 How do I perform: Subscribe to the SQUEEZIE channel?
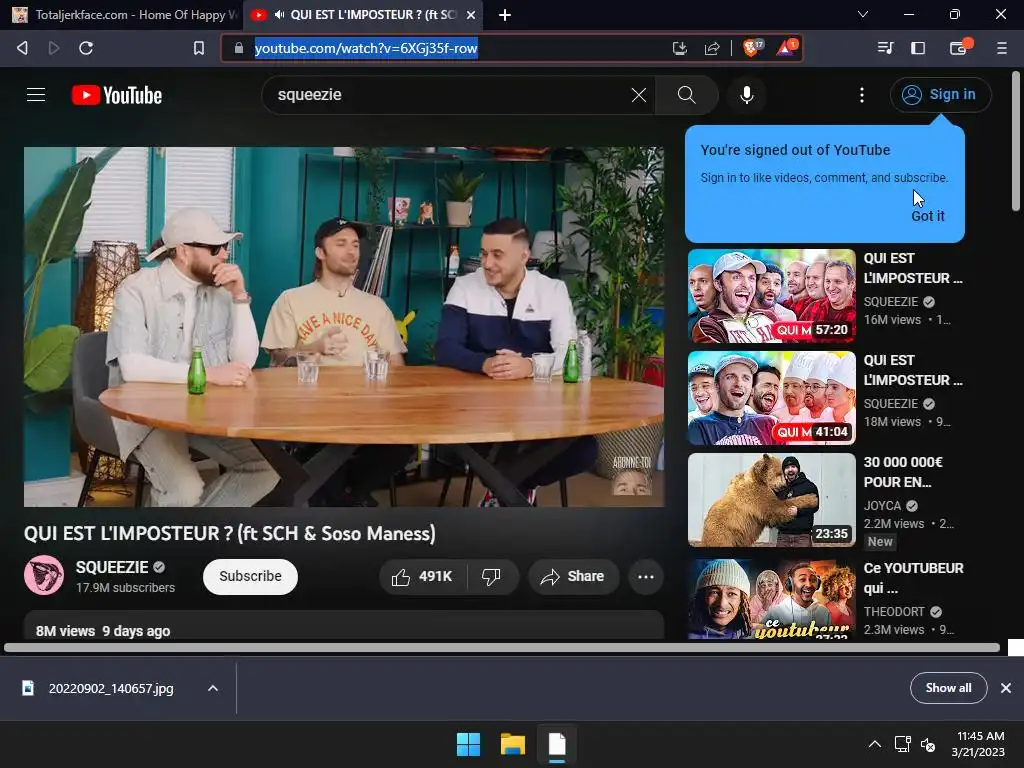point(250,577)
